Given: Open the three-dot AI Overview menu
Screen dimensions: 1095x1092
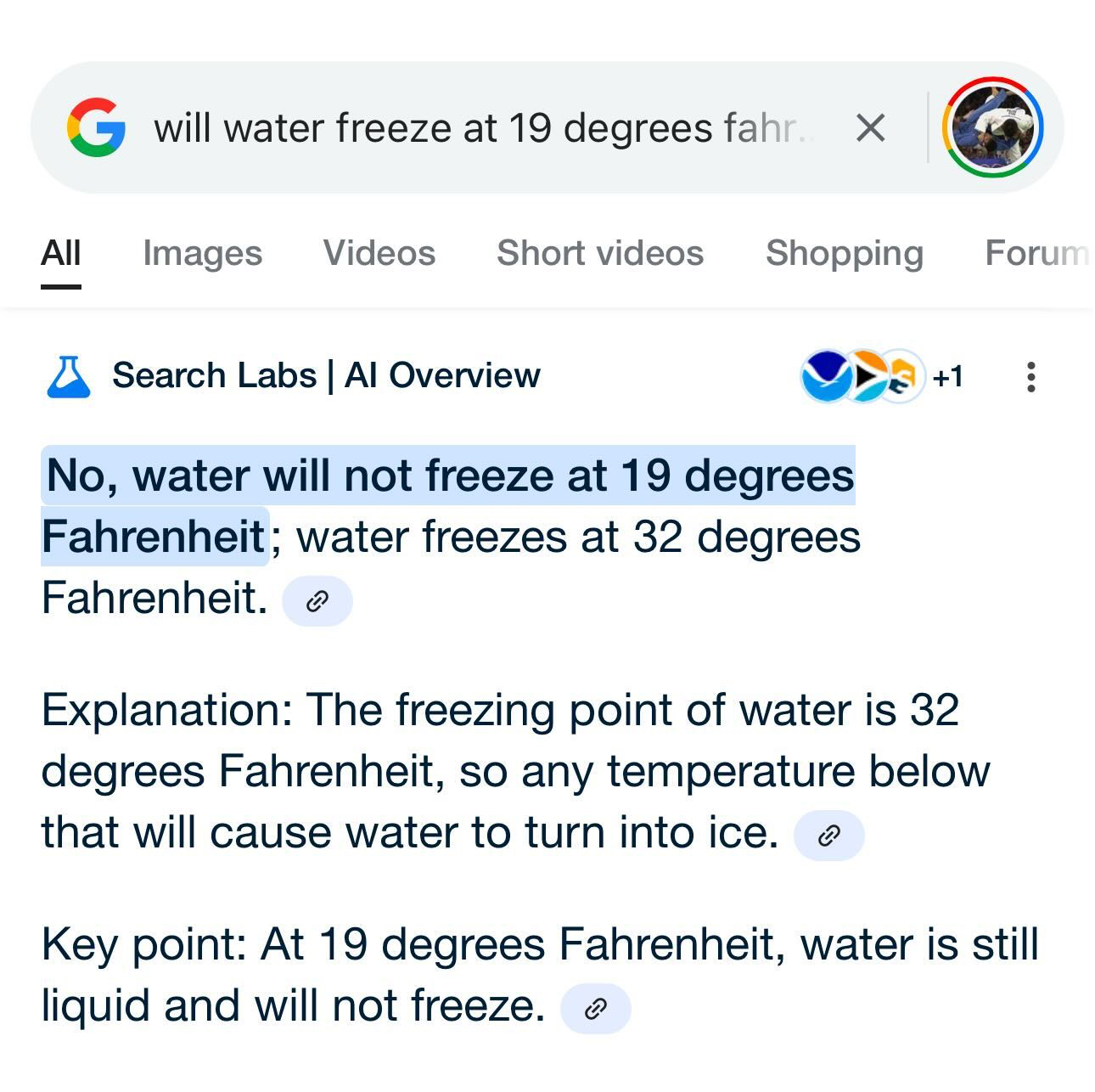Looking at the screenshot, I should tap(1030, 376).
